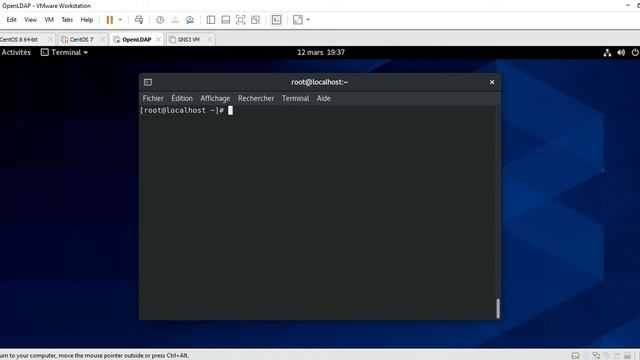Screen dimensions: 640x360
Task: Pause the virtual machine
Action: pos(109,20)
